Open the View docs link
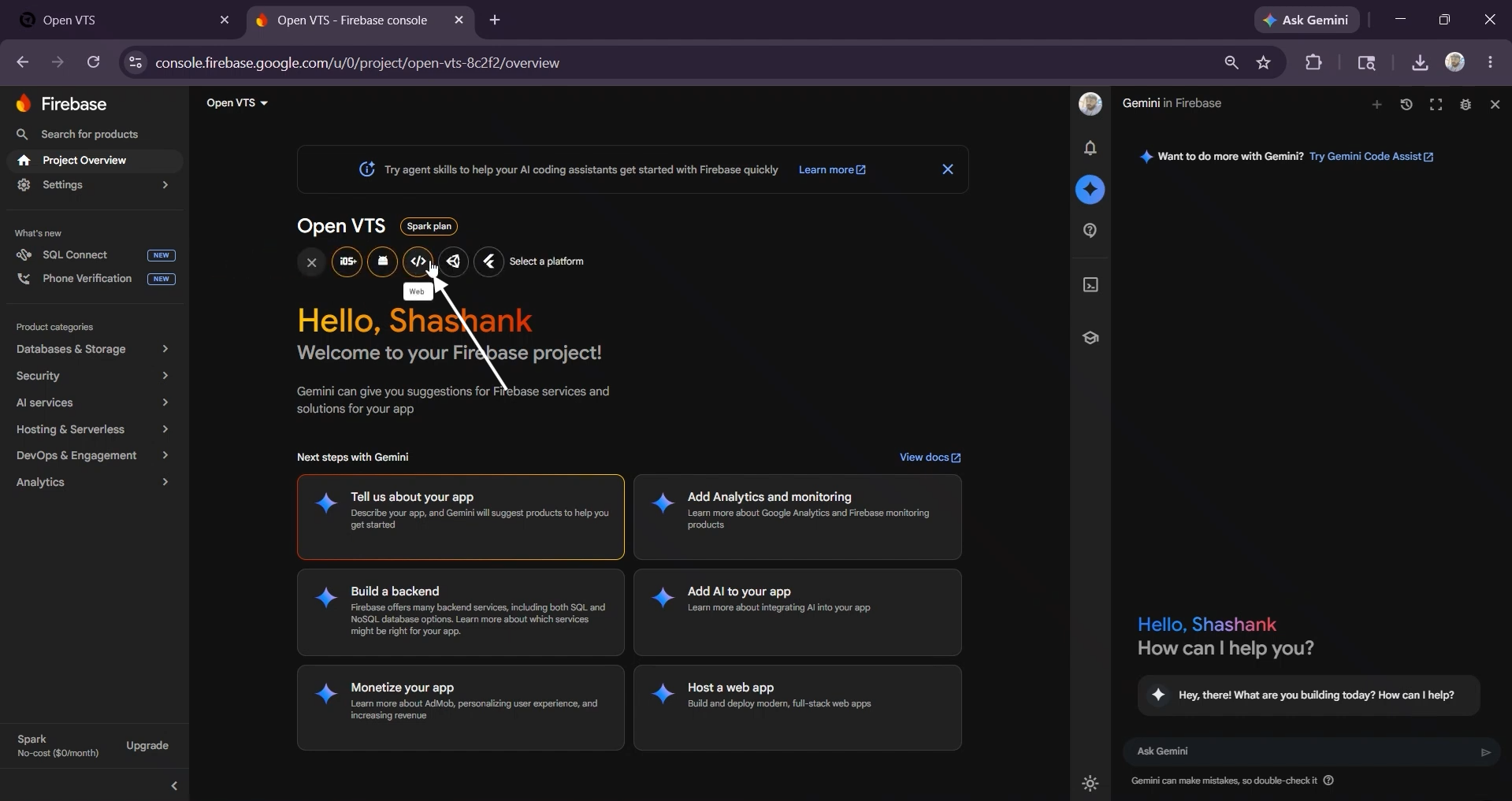The height and width of the screenshot is (801, 1512). point(930,458)
